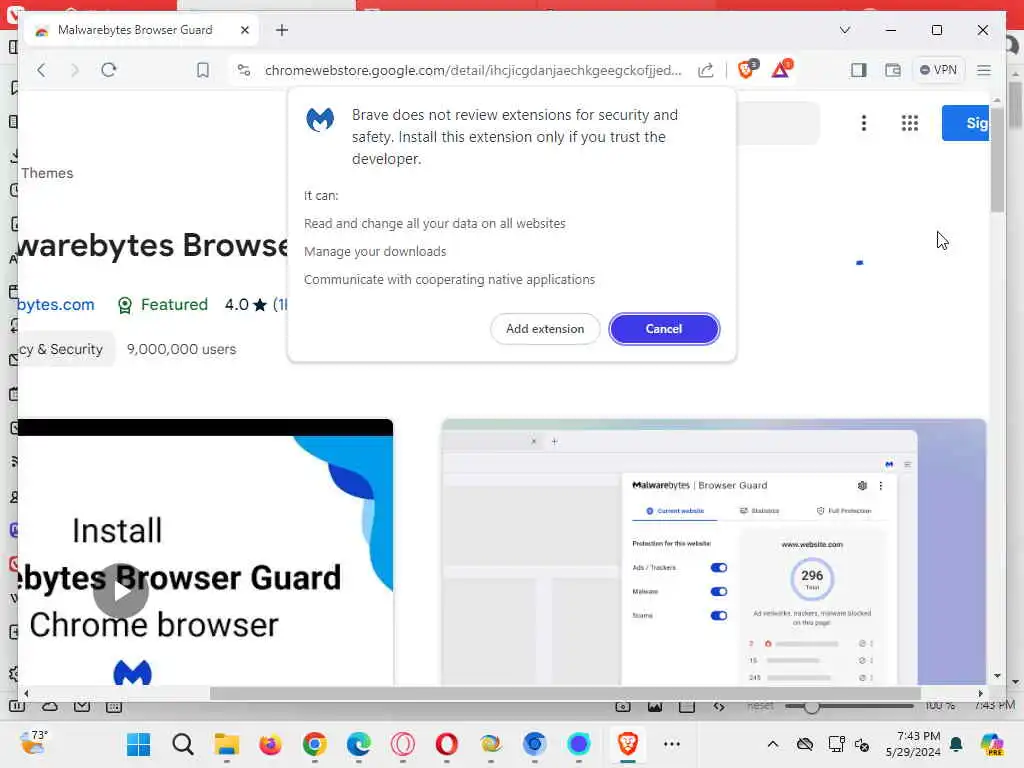Click the muted volume tray icon

(862, 744)
